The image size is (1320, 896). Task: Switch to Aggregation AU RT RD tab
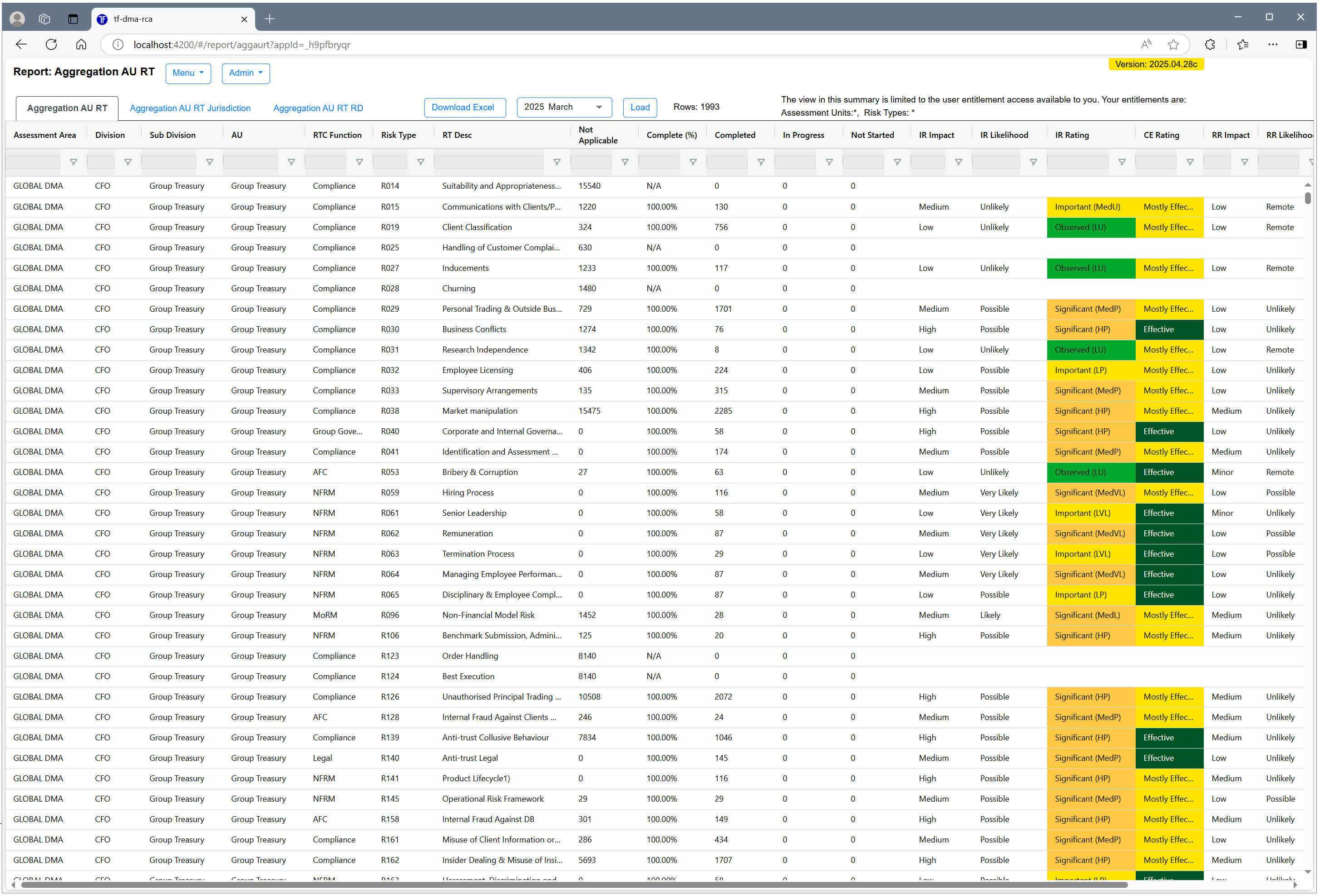pos(317,108)
